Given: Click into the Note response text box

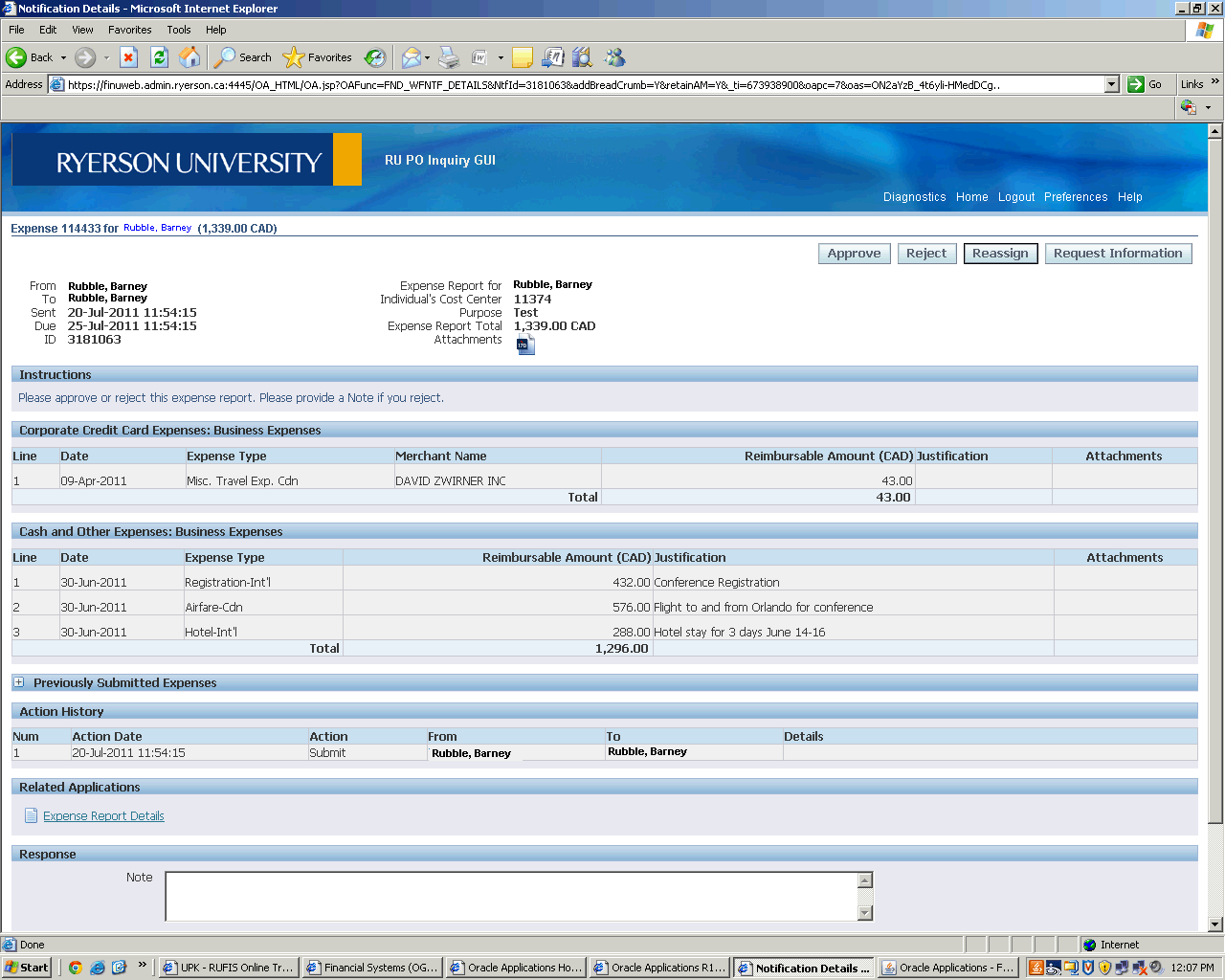Looking at the screenshot, I should (511, 896).
